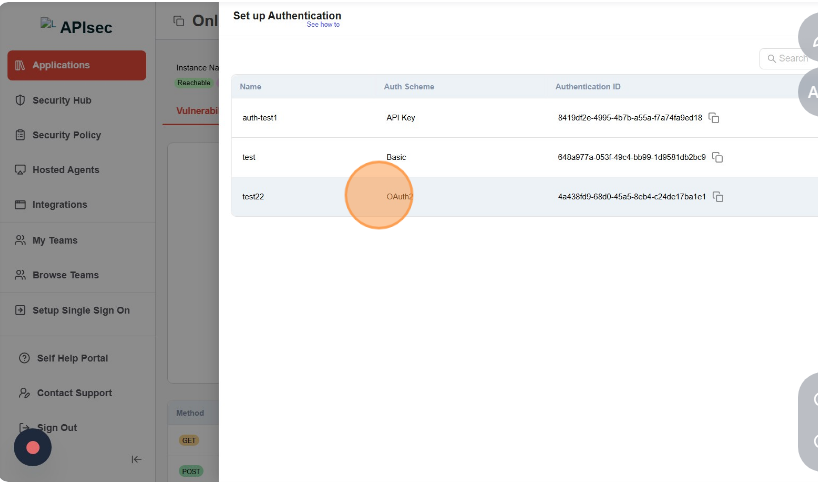Click the Self Help question mark icon

click(24, 358)
